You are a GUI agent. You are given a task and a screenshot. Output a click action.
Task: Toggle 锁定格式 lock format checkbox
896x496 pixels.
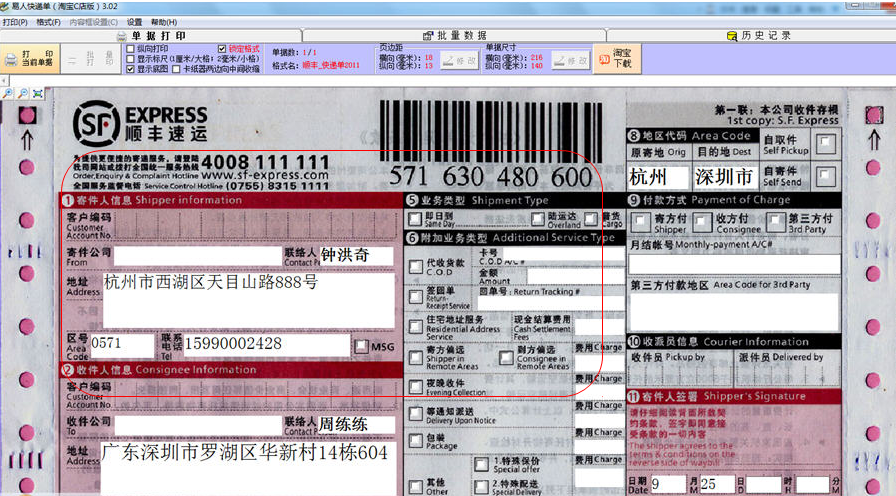(222, 49)
